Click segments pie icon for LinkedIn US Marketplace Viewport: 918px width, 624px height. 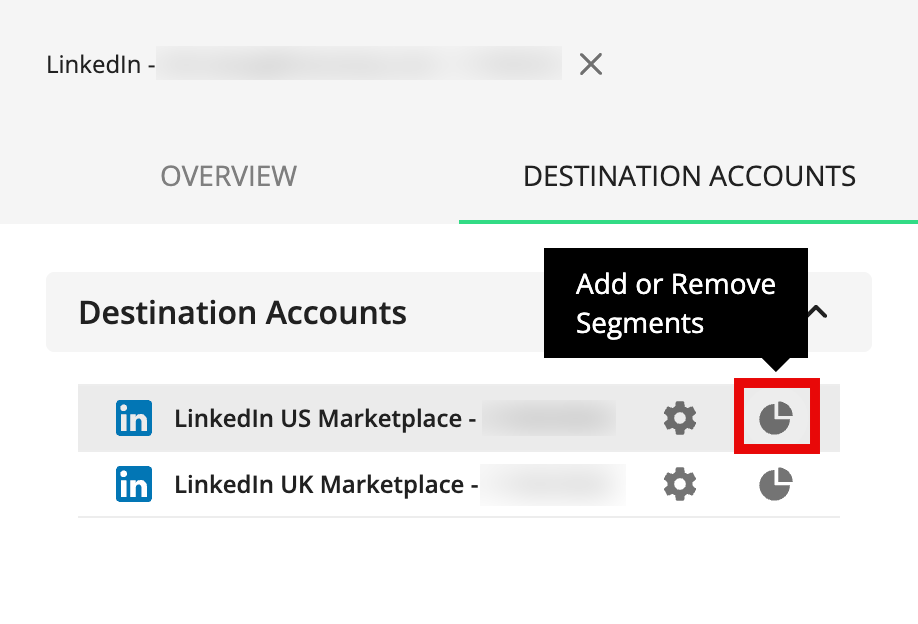(x=776, y=418)
